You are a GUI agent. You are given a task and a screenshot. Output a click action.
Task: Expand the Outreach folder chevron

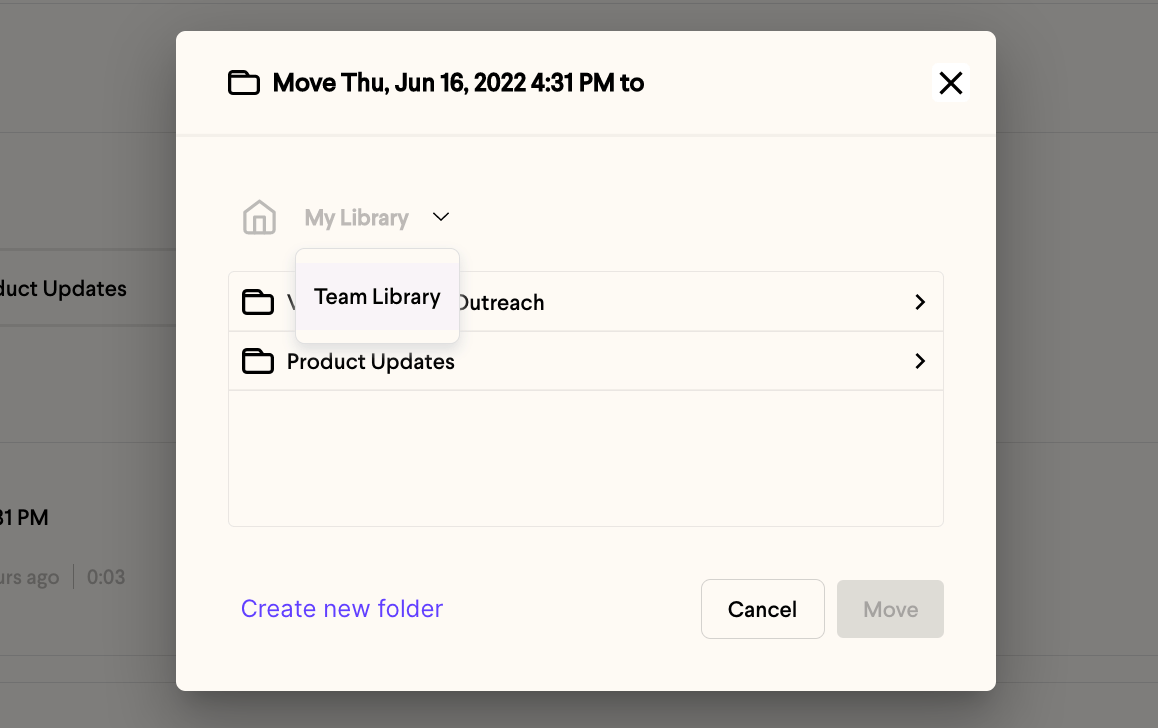click(919, 302)
